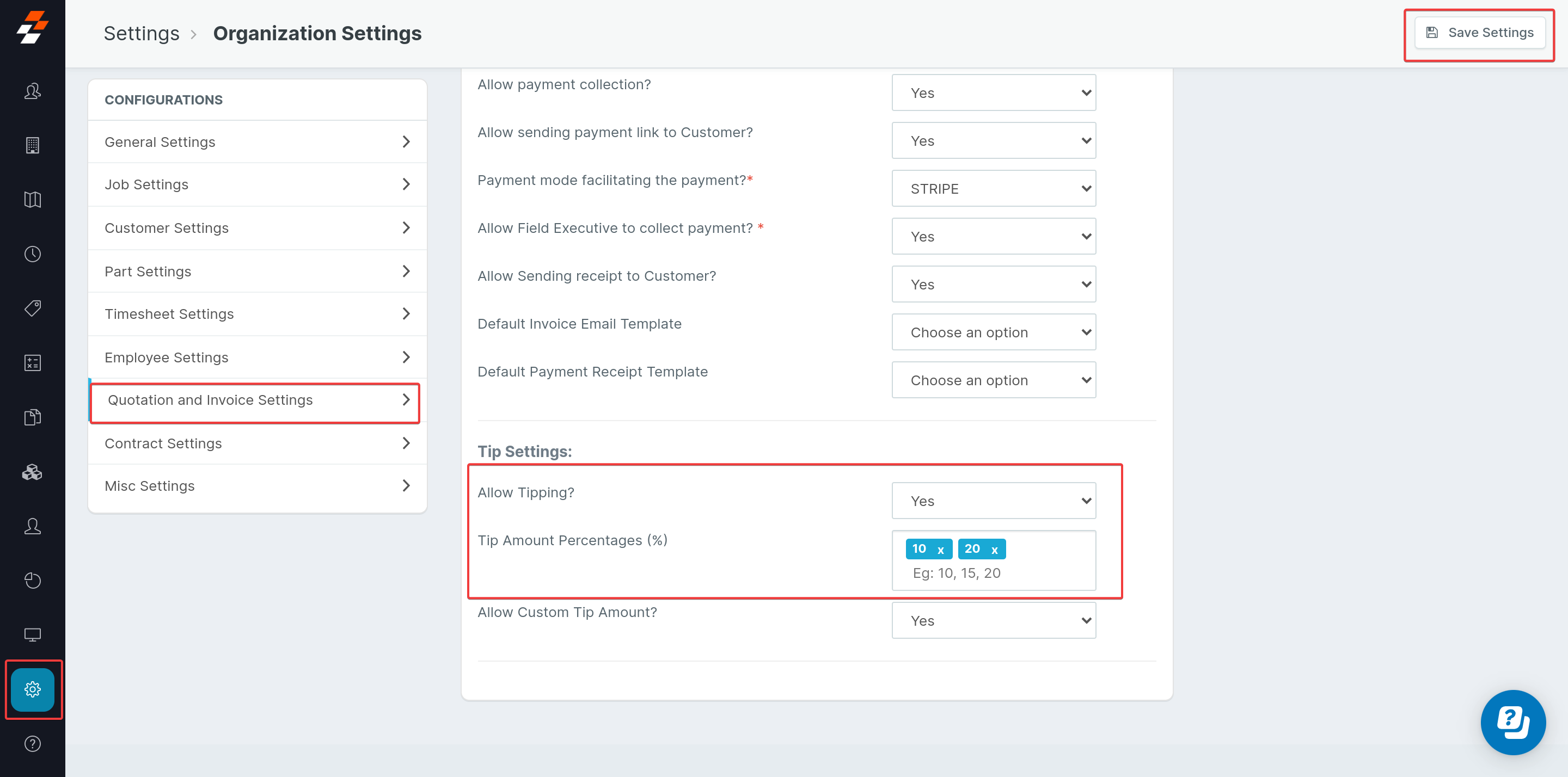Click the calculator icon in sidebar
The image size is (1568, 777).
coord(32,362)
